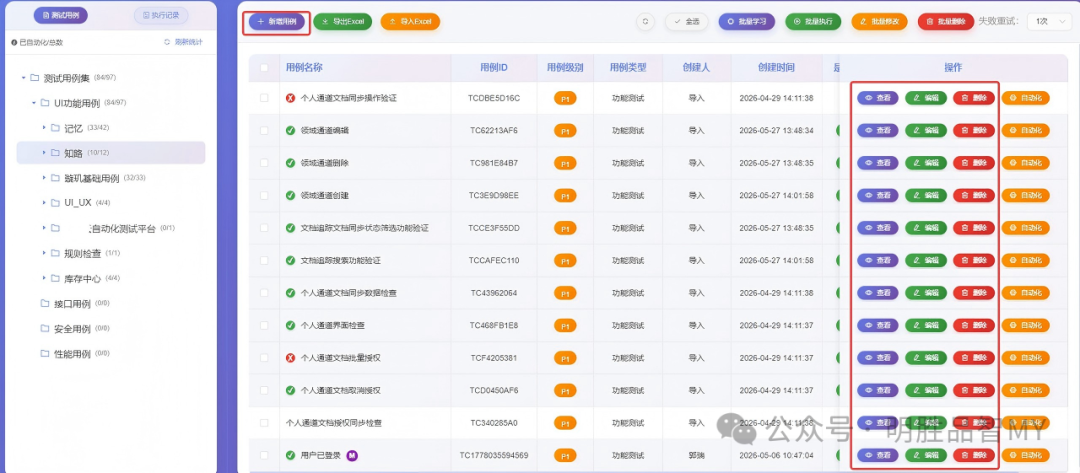The image size is (1080, 473).
Task: Expand the 知略 folder arrow
Action: click(44, 153)
